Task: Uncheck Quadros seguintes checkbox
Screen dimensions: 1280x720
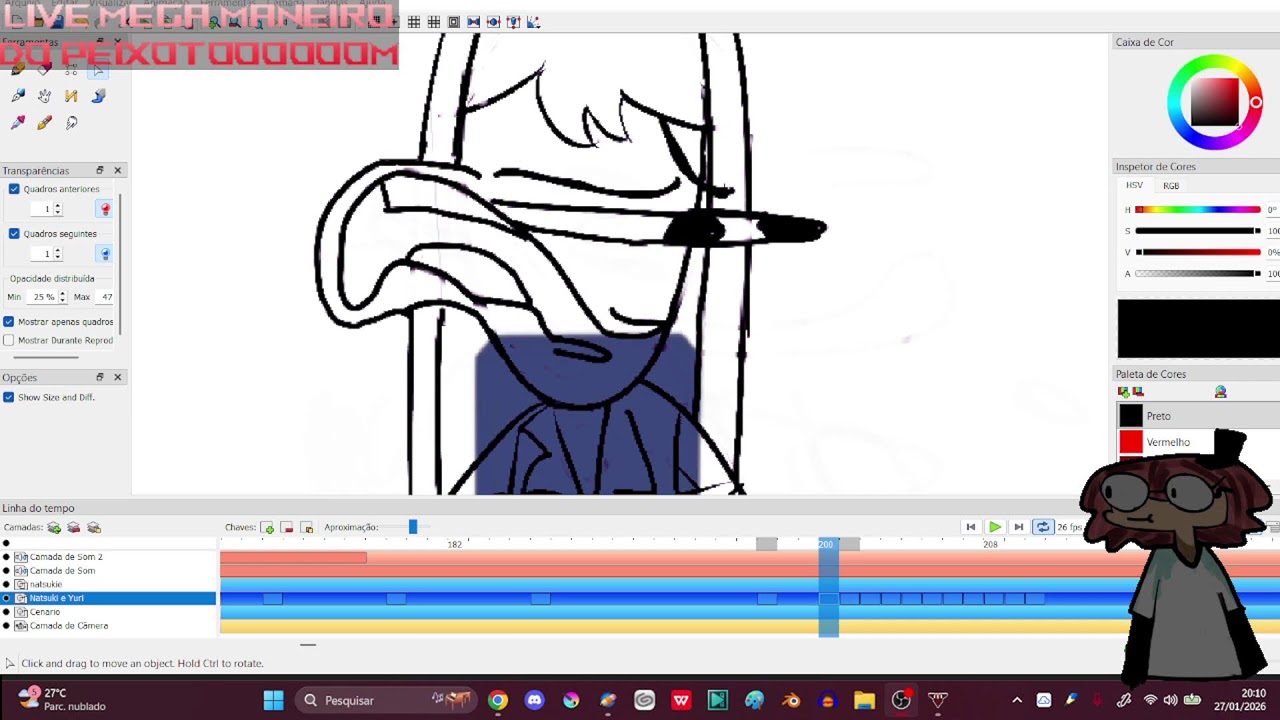Action: point(14,234)
